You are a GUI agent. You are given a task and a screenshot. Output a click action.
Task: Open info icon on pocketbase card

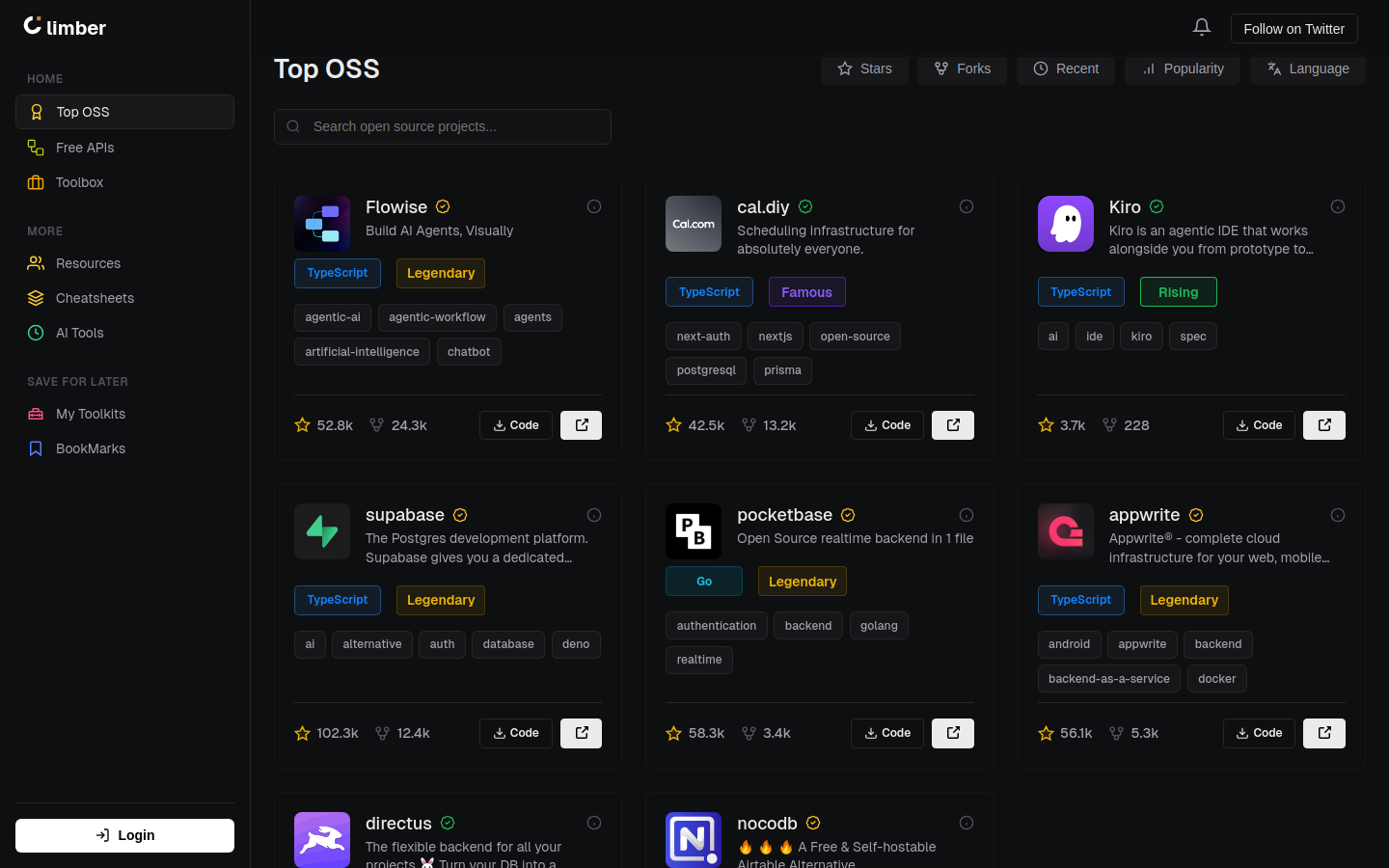tap(967, 515)
